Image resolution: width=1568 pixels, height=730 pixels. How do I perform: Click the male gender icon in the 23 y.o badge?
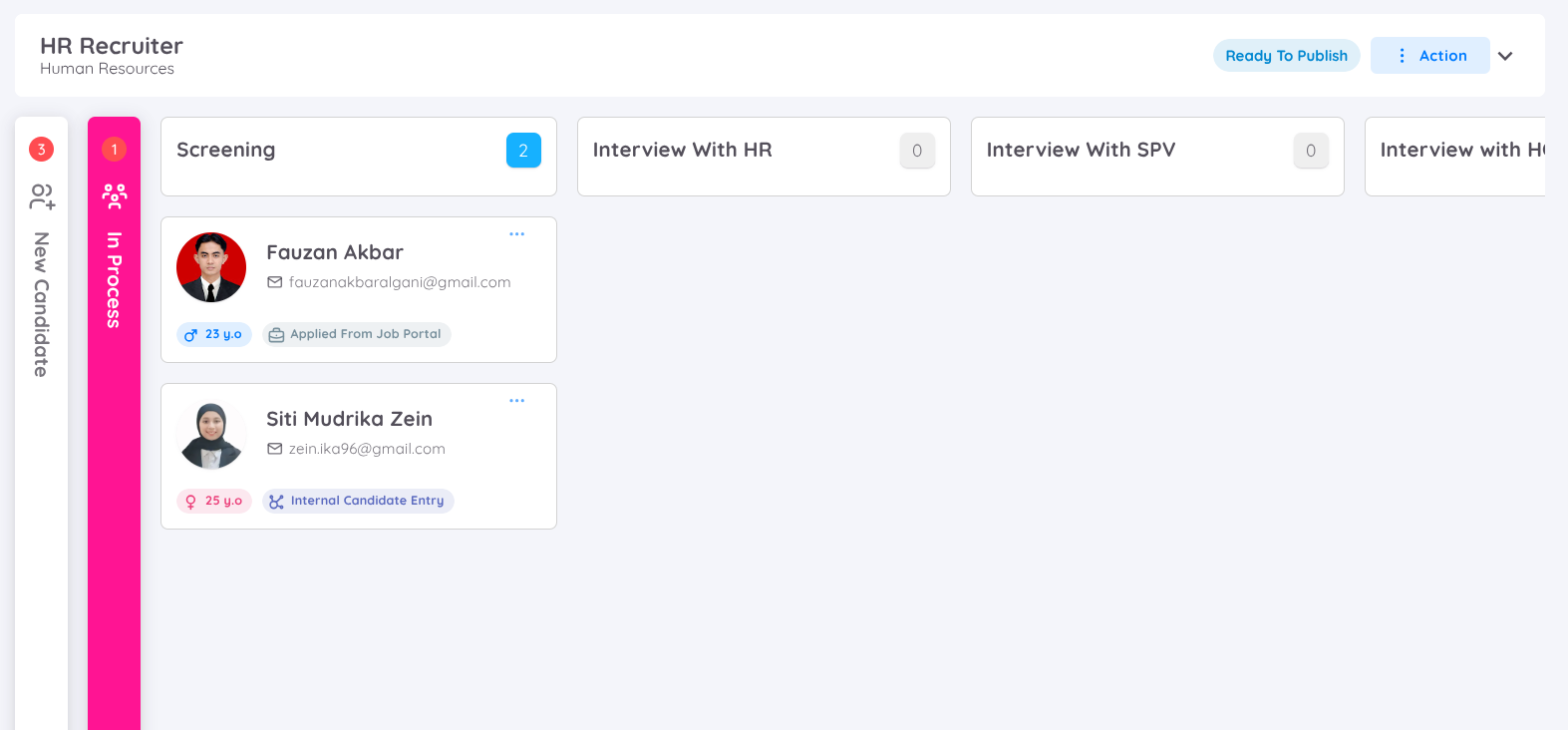click(191, 335)
